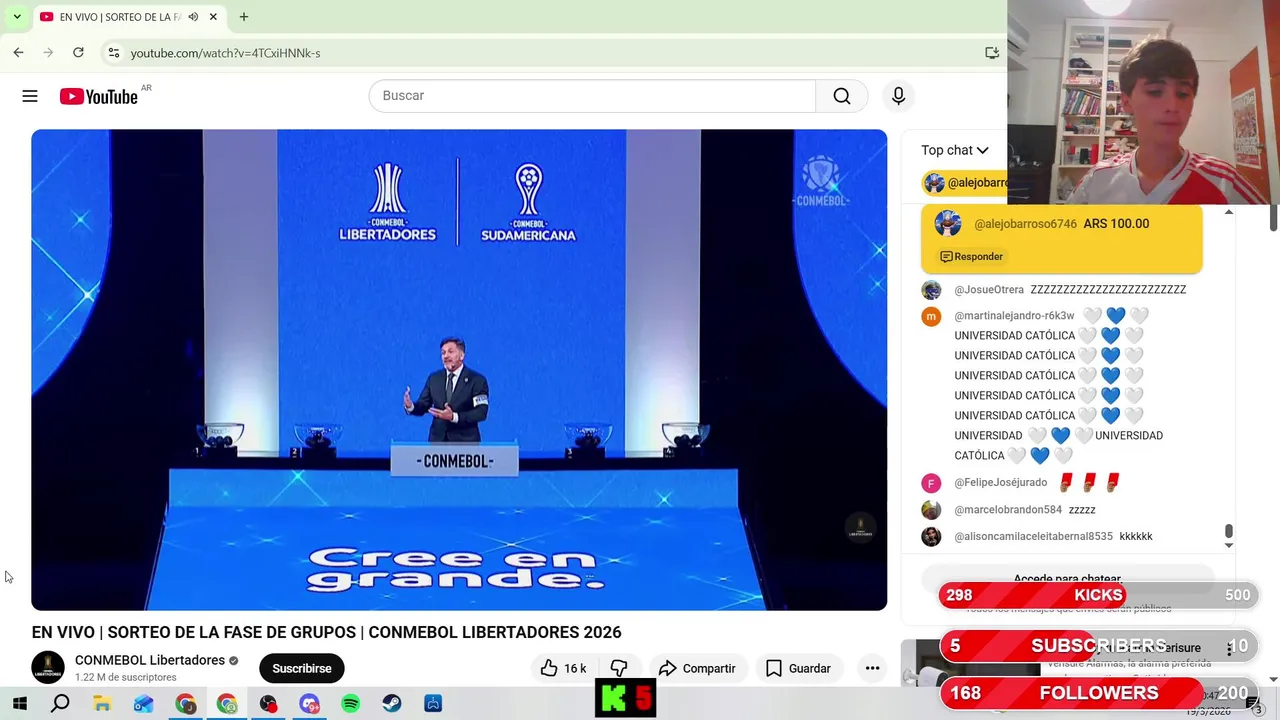
Task: Save video with Guardar button
Action: (x=798, y=668)
